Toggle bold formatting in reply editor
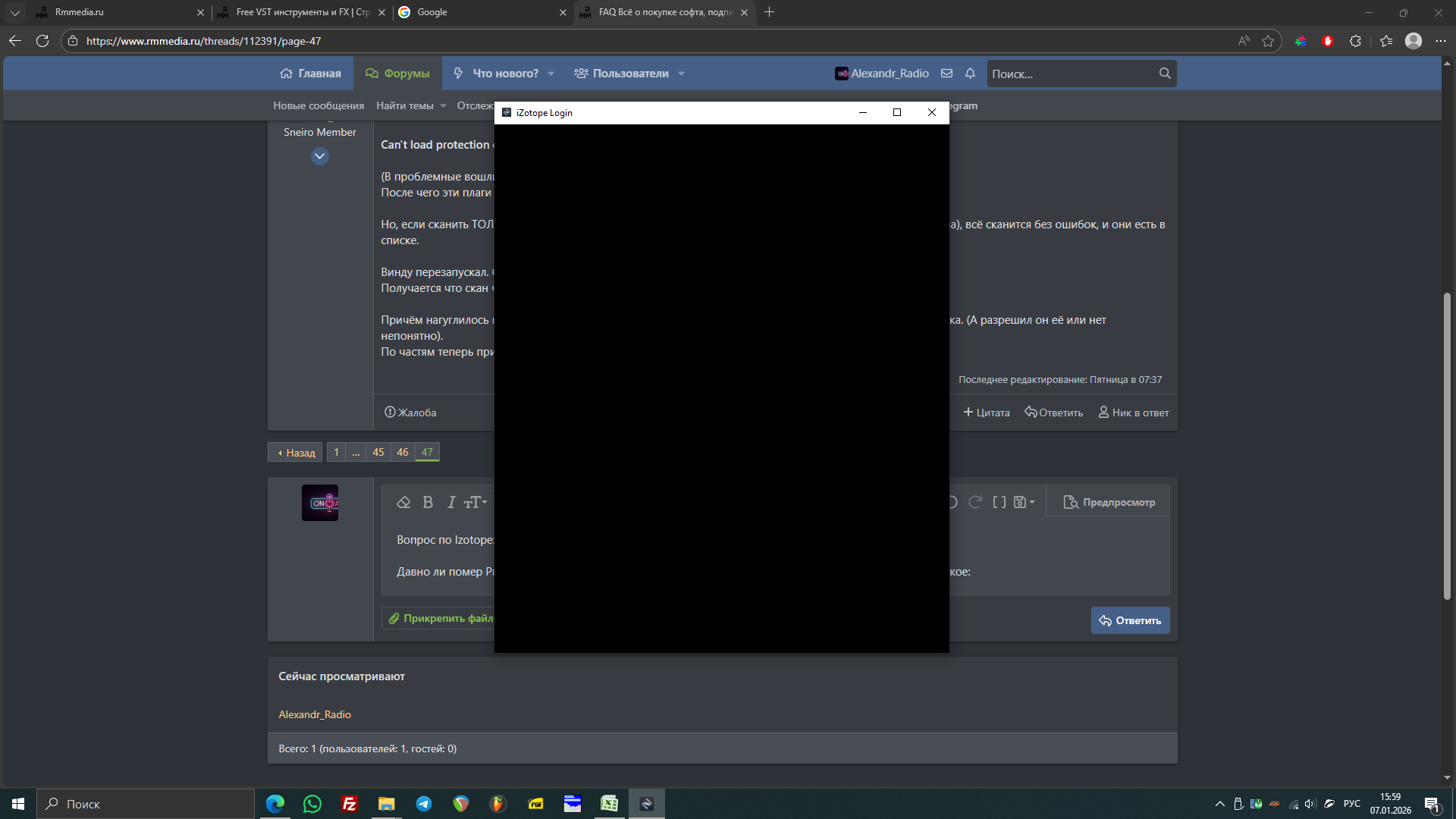1456x819 pixels. [428, 502]
